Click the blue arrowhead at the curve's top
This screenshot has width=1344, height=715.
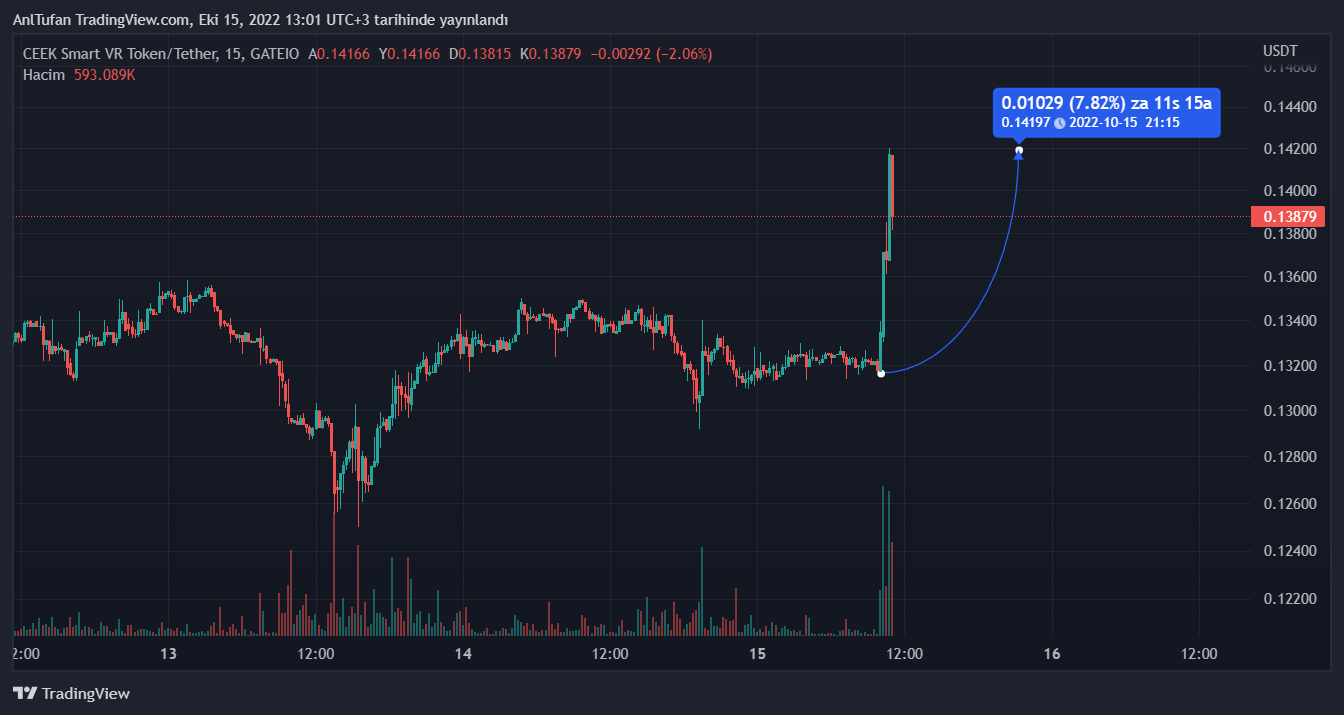1019,153
